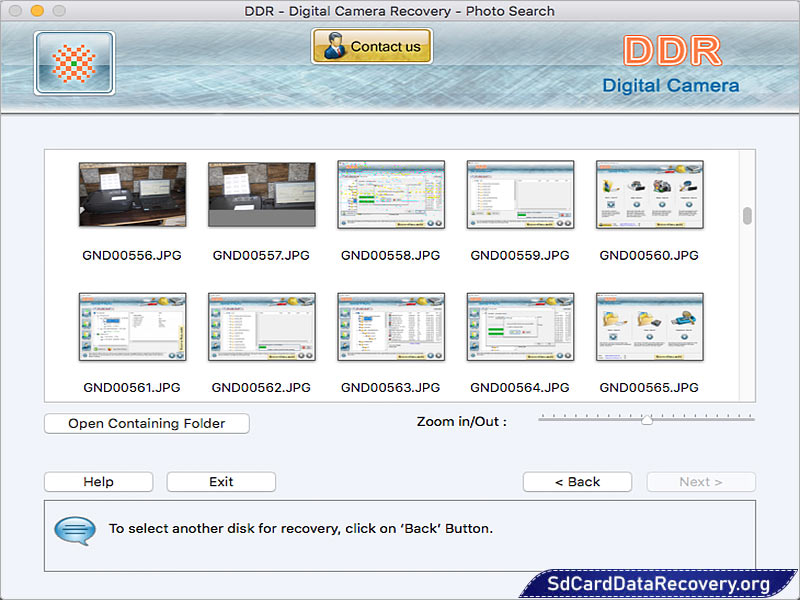Screen dimensions: 800x600
Task: Select the GND00558.JPG thumbnail
Action: (391, 193)
